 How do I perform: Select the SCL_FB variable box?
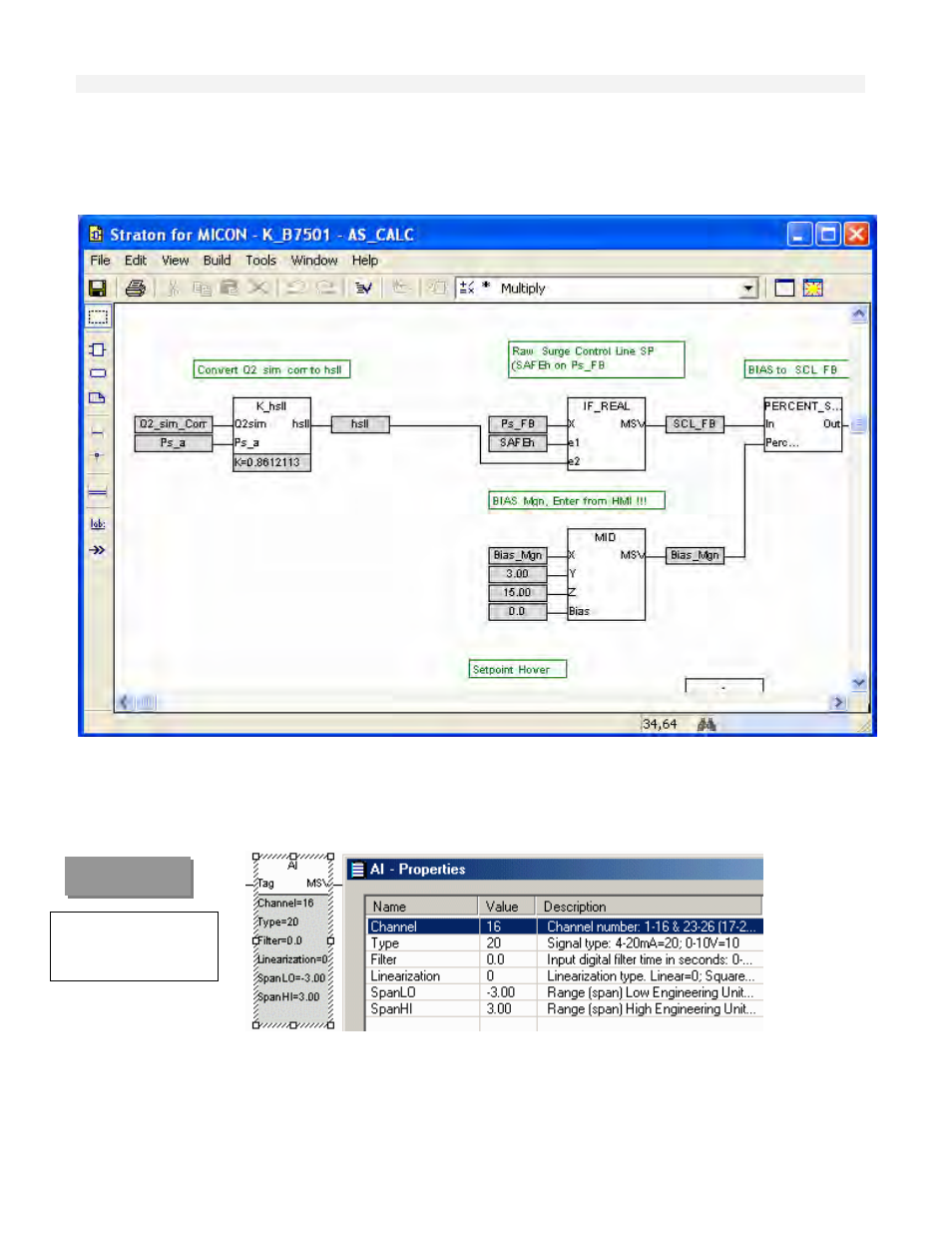point(695,424)
